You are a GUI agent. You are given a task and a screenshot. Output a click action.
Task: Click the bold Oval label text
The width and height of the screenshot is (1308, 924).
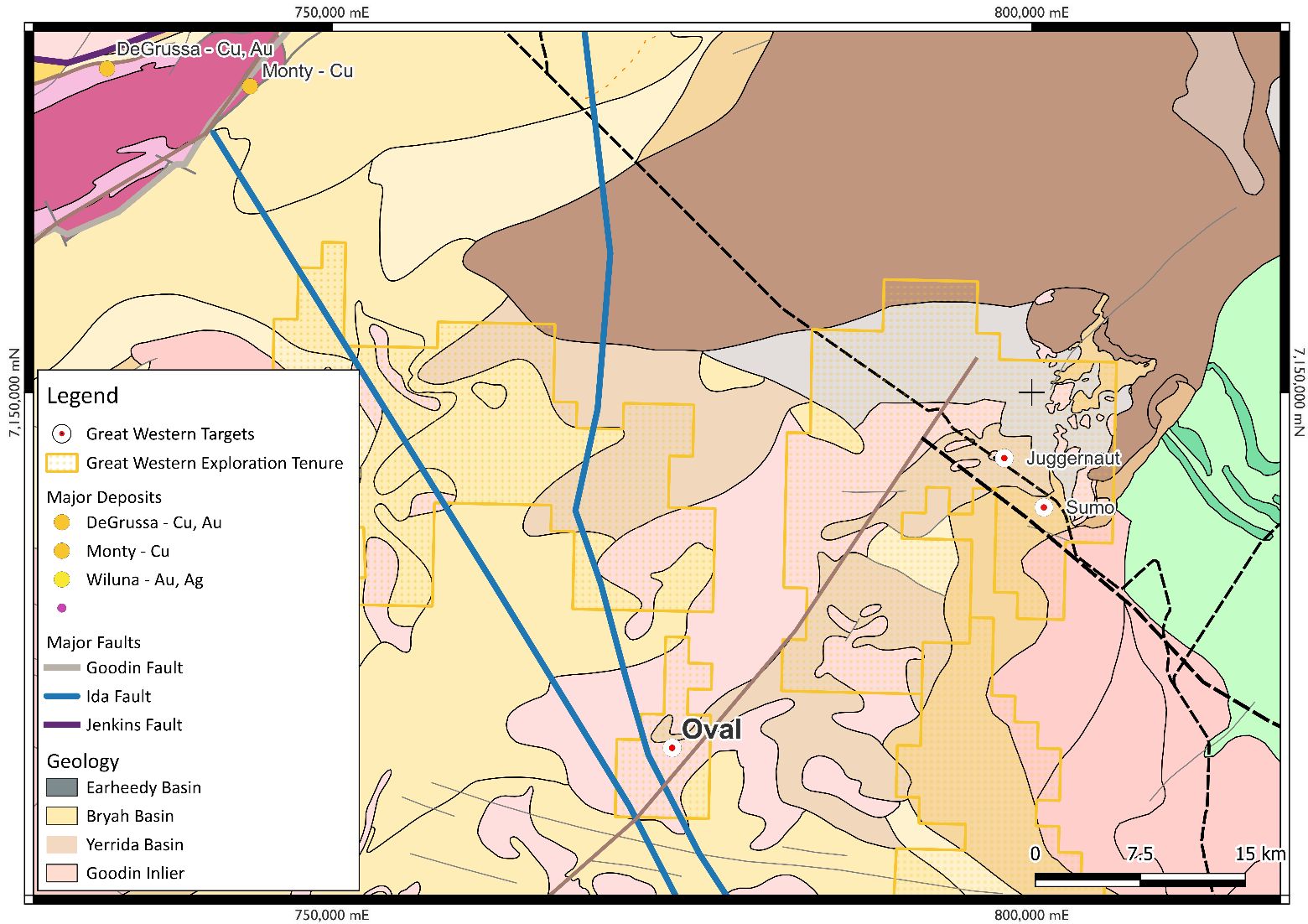point(711,729)
